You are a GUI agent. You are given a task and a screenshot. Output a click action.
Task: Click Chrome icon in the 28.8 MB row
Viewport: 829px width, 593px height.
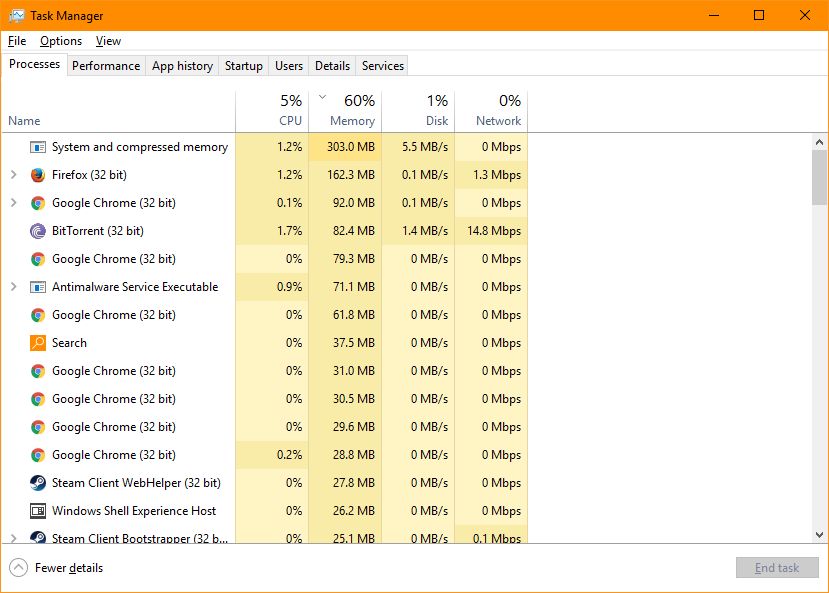[x=38, y=455]
